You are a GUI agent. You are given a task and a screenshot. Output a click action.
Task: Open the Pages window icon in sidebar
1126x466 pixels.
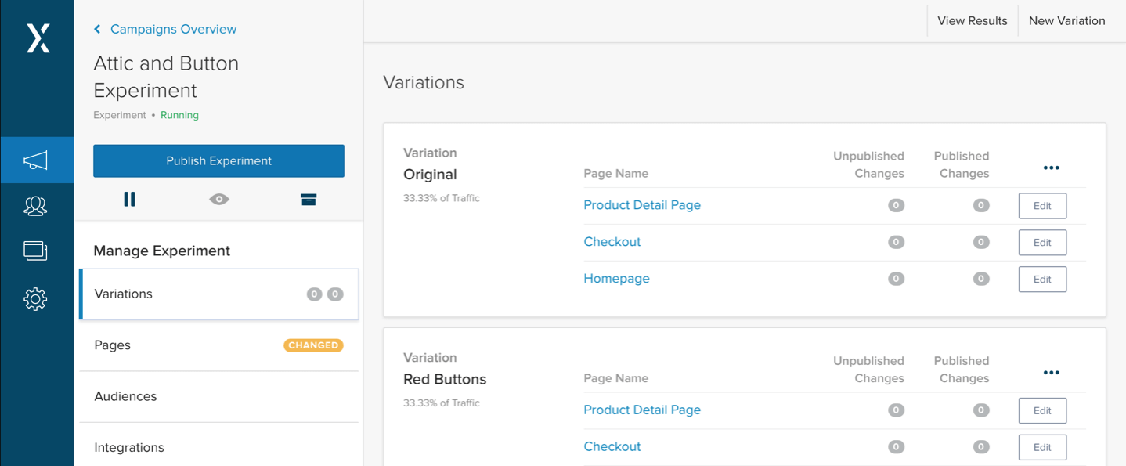[35, 250]
